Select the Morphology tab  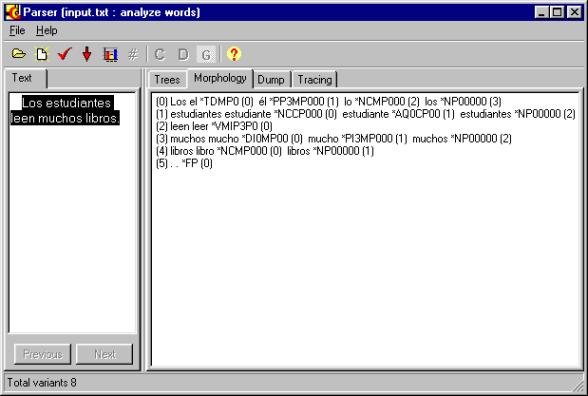(x=220, y=78)
